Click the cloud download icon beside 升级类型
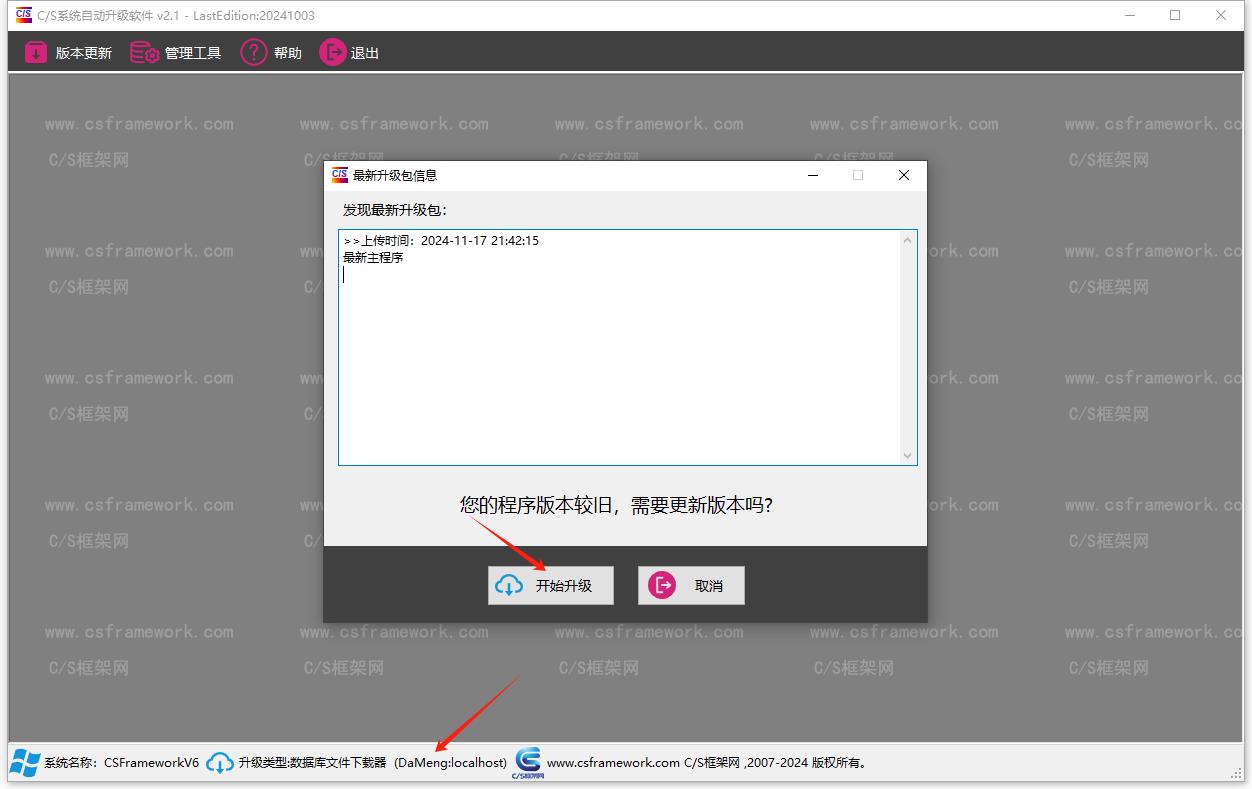The width and height of the screenshot is (1252, 789). pyautogui.click(x=220, y=763)
